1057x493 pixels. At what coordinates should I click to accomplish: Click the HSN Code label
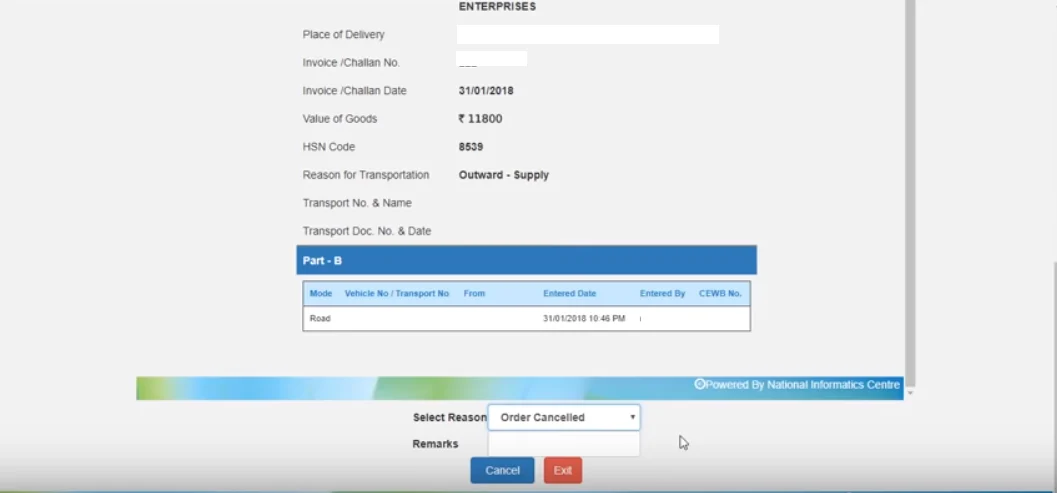[x=328, y=147]
